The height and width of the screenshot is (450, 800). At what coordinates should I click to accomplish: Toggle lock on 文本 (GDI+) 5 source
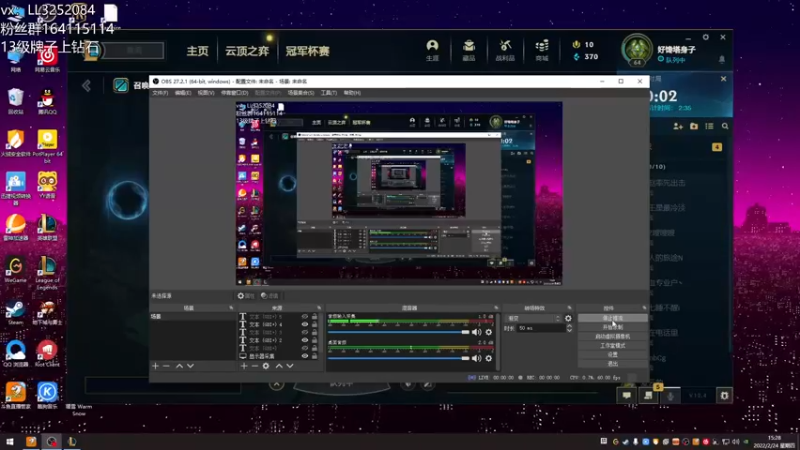point(315,316)
